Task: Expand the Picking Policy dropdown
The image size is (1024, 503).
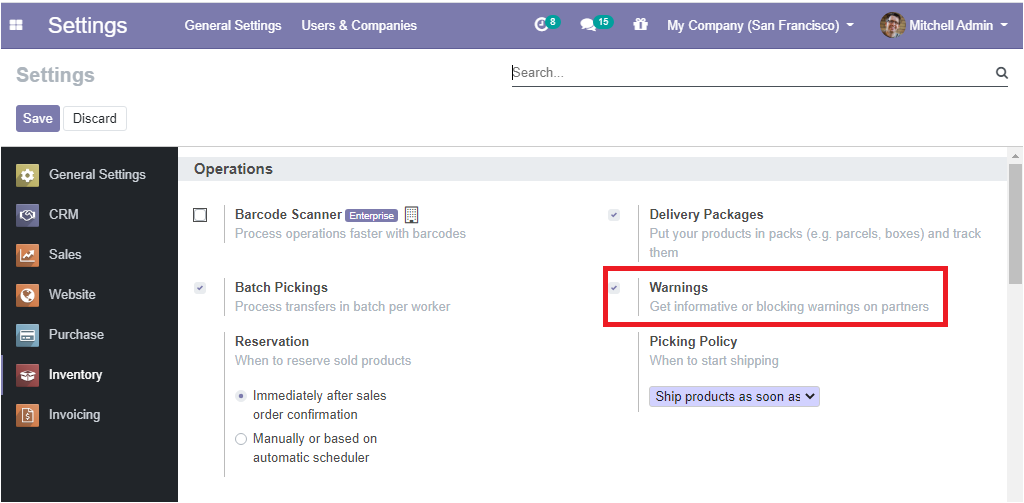Action: click(734, 397)
